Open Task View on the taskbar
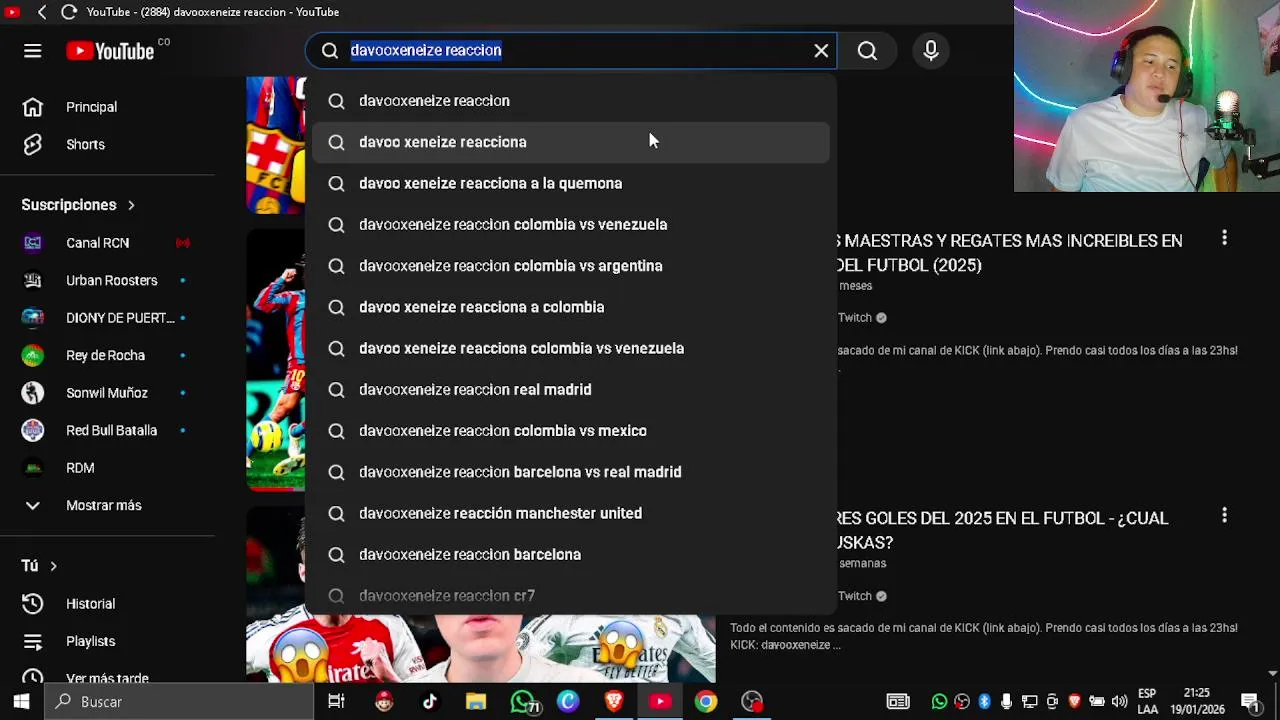This screenshot has height=720, width=1280. click(337, 702)
